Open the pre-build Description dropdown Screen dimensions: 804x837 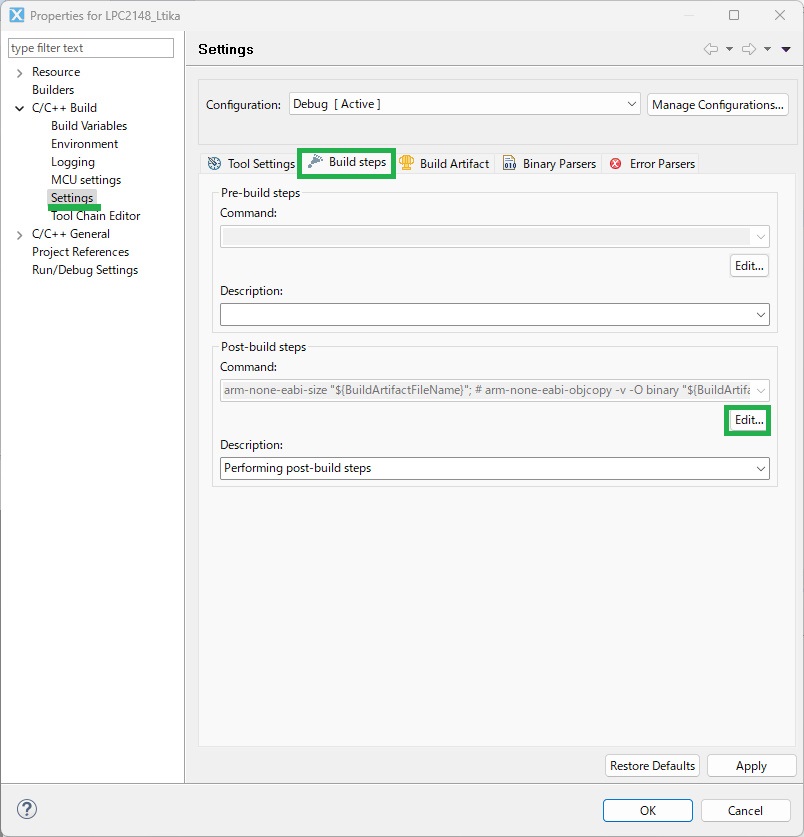click(762, 314)
